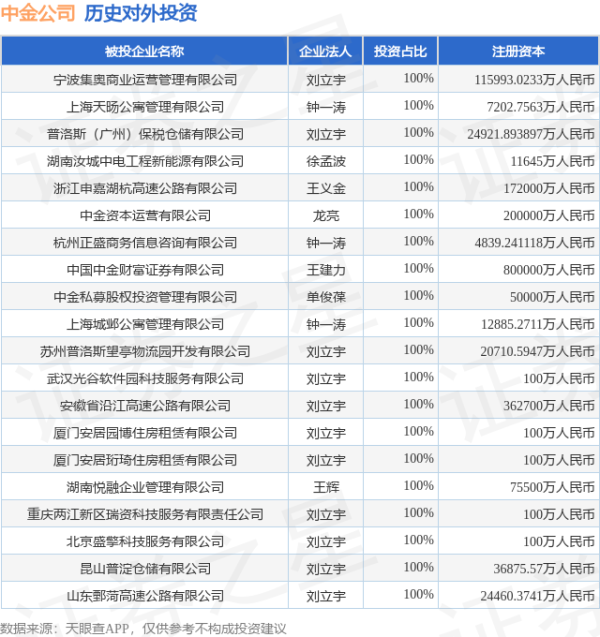
Task: Click legal person 王建力
Action: click(326, 271)
